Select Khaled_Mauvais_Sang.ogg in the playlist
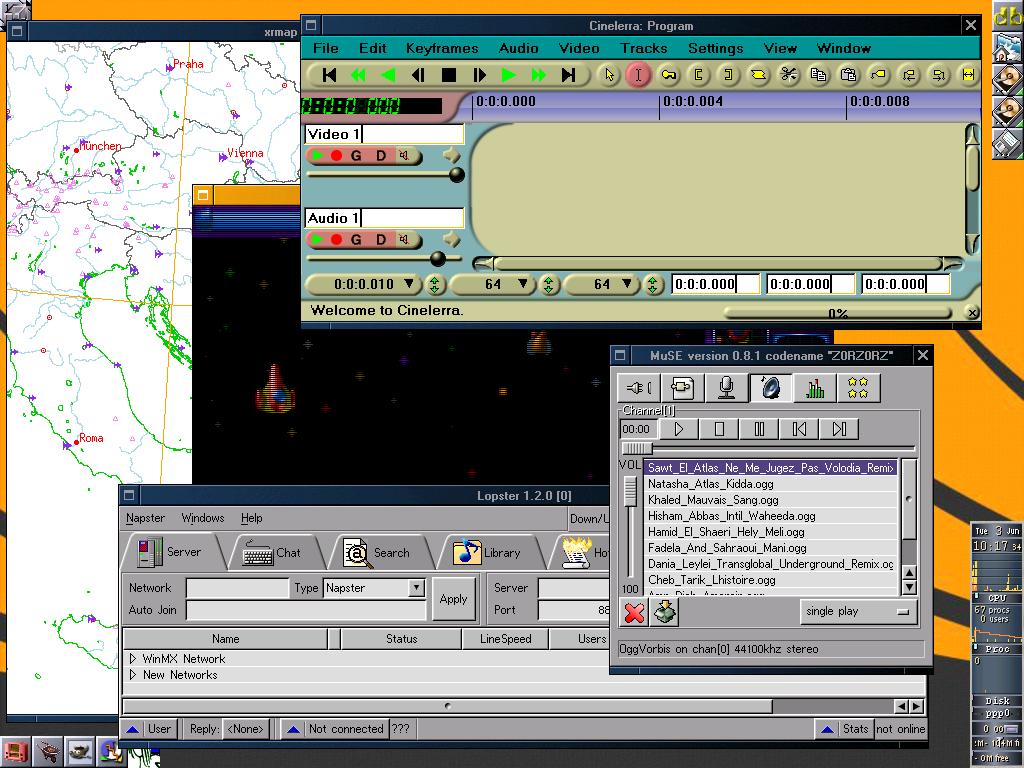Viewport: 1024px width, 768px height. point(712,500)
